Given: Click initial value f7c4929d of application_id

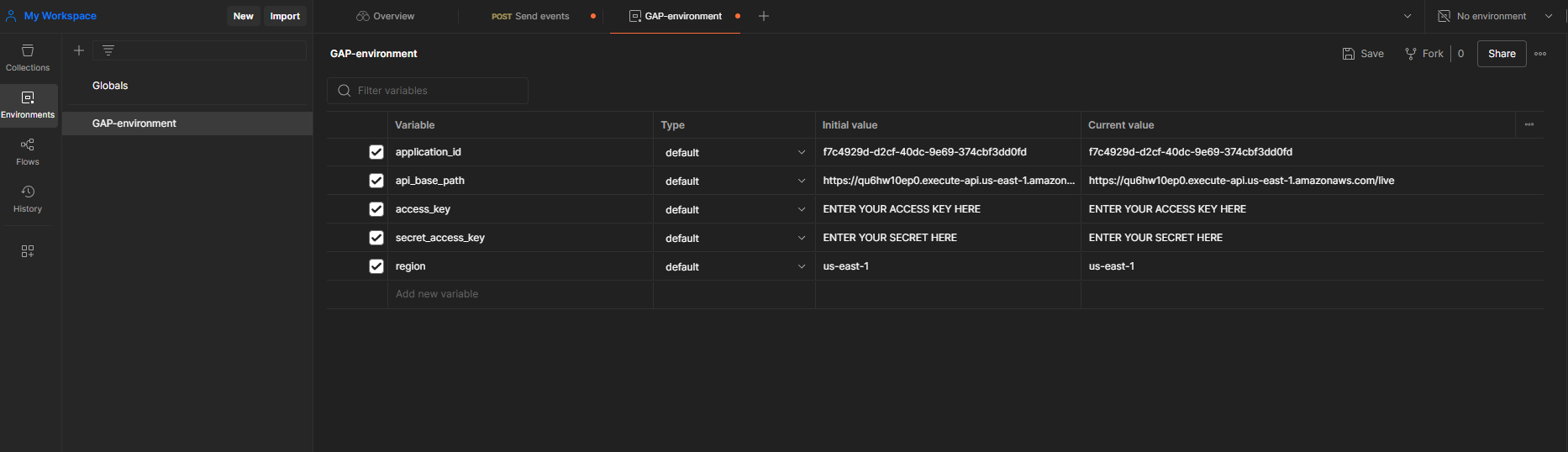Looking at the screenshot, I should coord(925,152).
